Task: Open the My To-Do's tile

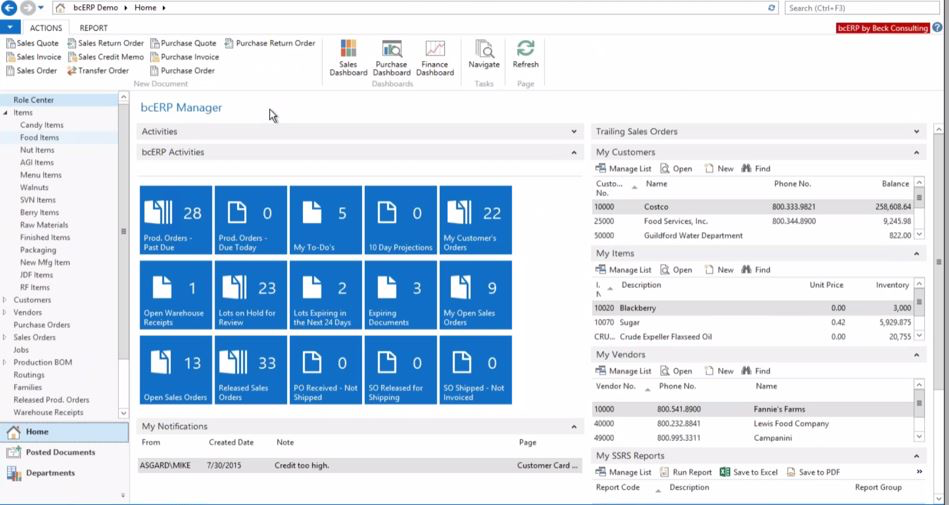Action: click(326, 220)
